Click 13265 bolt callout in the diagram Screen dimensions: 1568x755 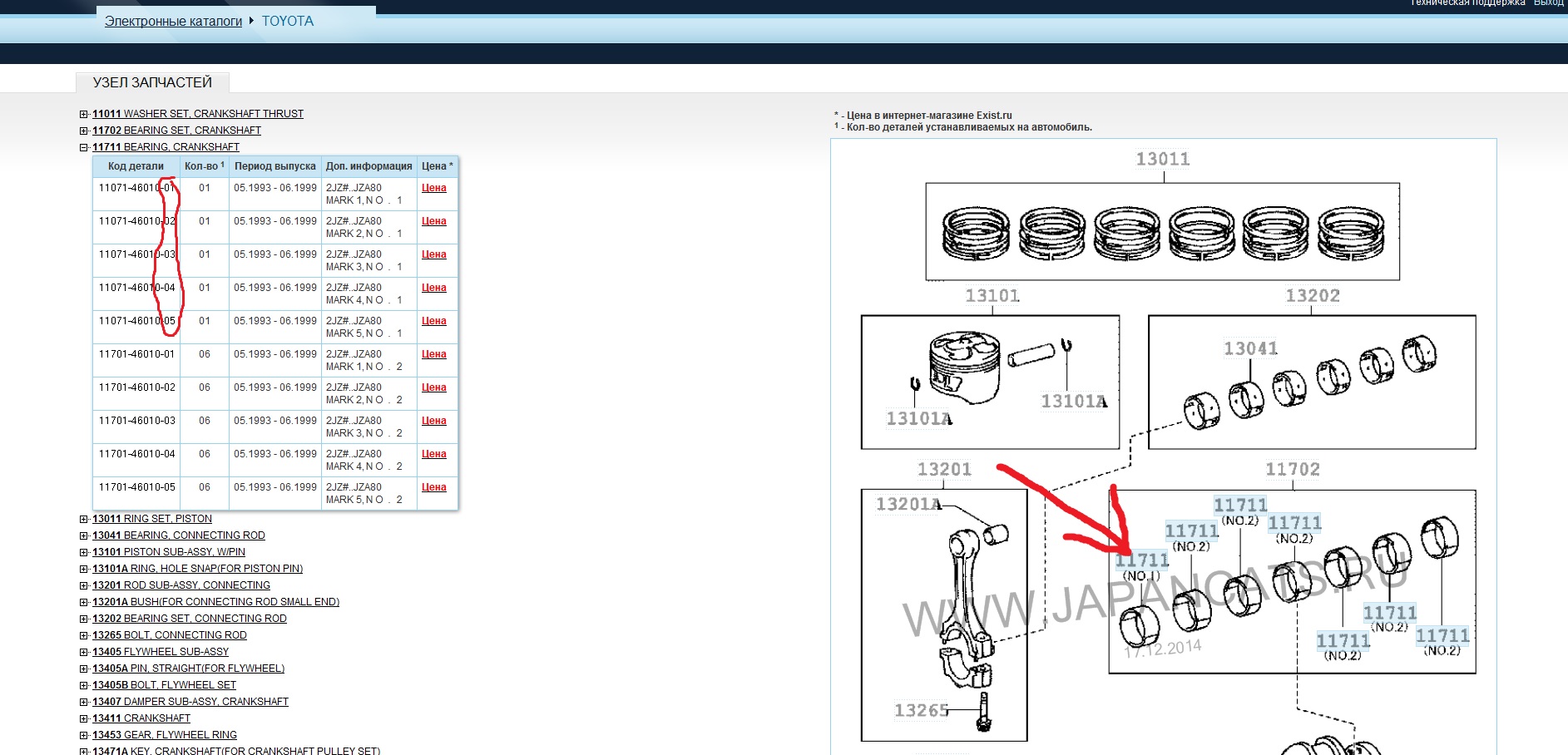click(921, 710)
